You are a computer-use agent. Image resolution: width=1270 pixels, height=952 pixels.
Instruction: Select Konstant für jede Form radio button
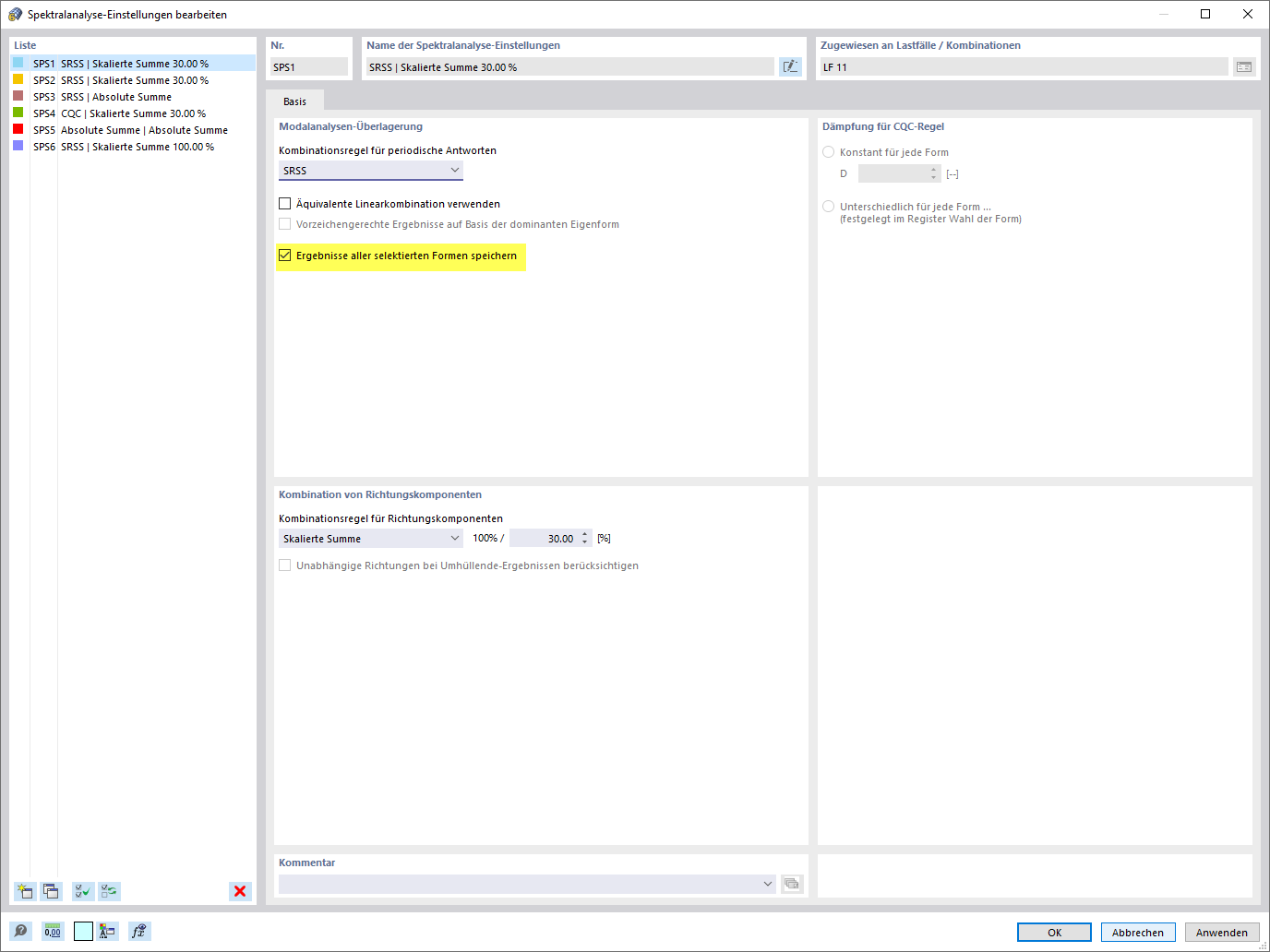[x=829, y=152]
